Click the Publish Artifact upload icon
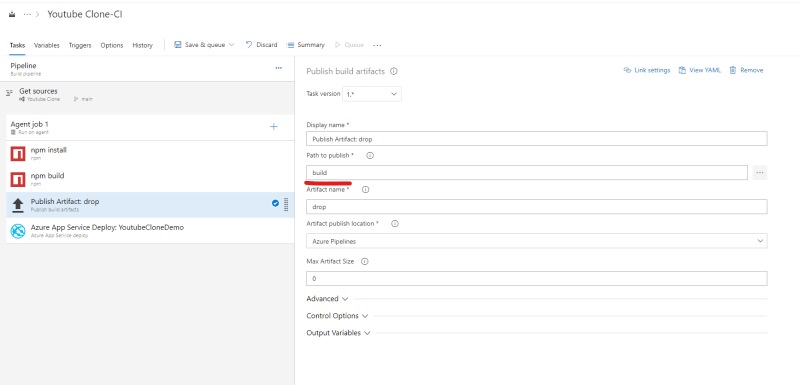 (18, 204)
